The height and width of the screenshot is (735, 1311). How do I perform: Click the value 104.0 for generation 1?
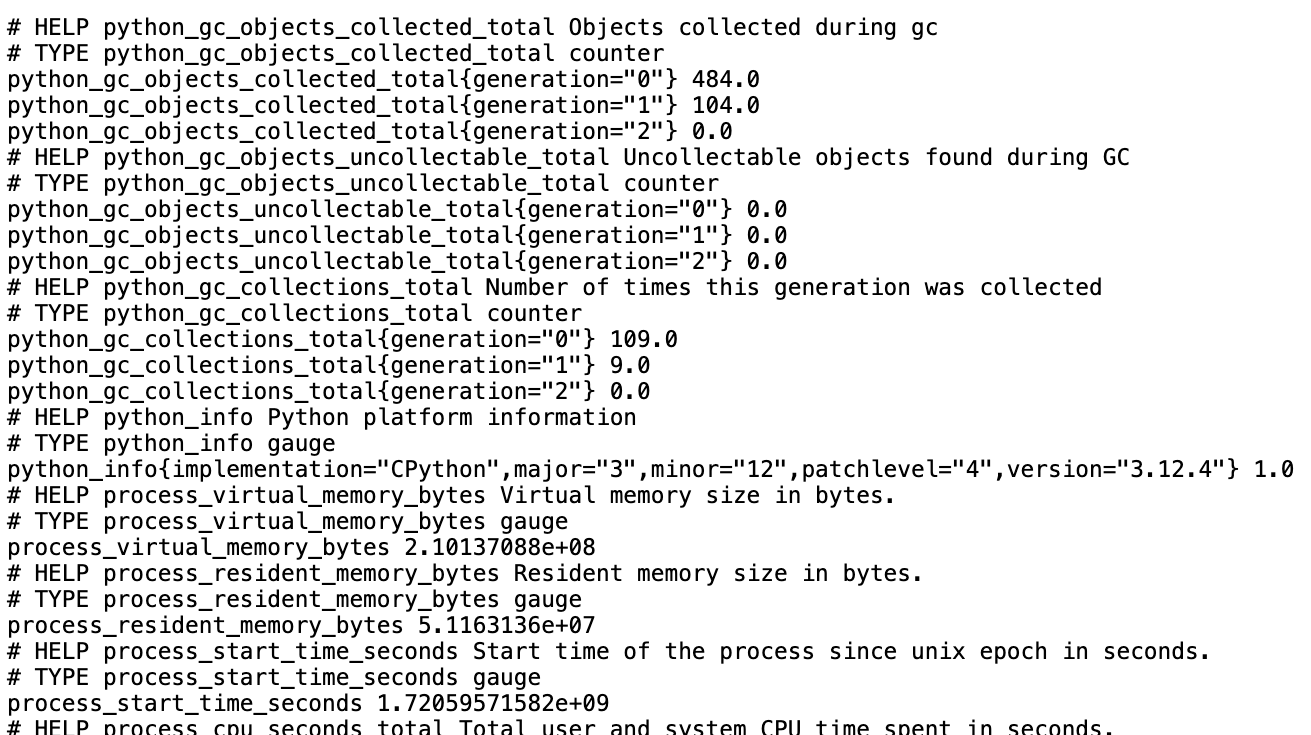tap(725, 105)
